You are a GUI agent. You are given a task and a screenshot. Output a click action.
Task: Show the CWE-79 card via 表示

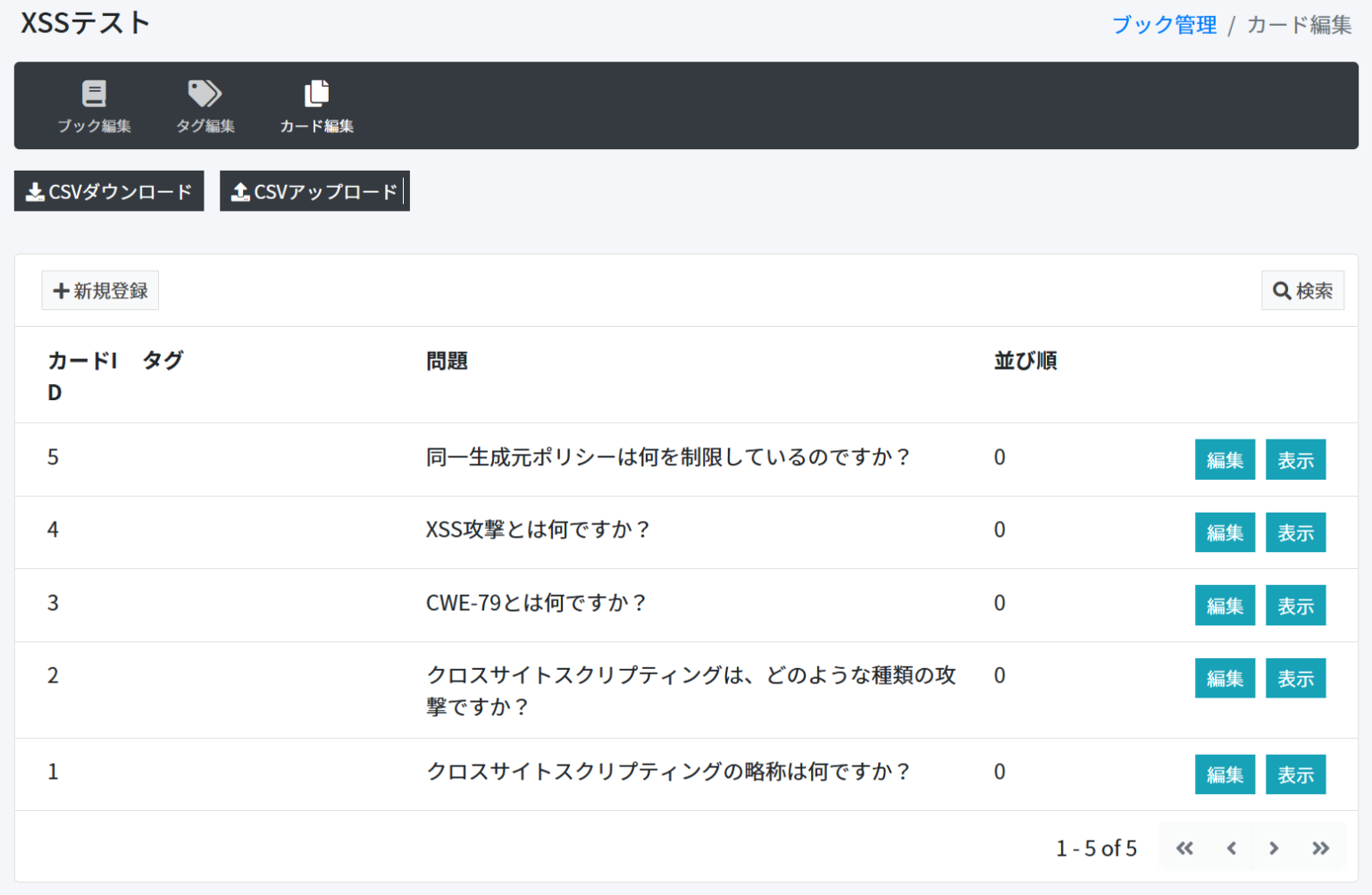(1295, 606)
